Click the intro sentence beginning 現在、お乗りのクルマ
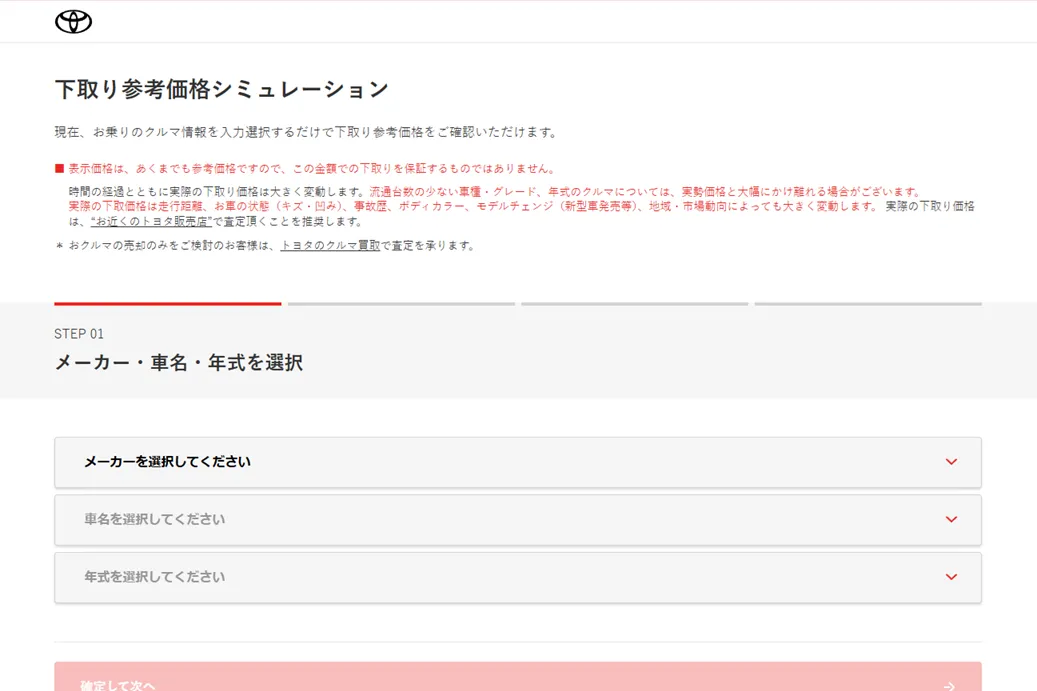Screen dimensions: 1037x691 [307, 132]
